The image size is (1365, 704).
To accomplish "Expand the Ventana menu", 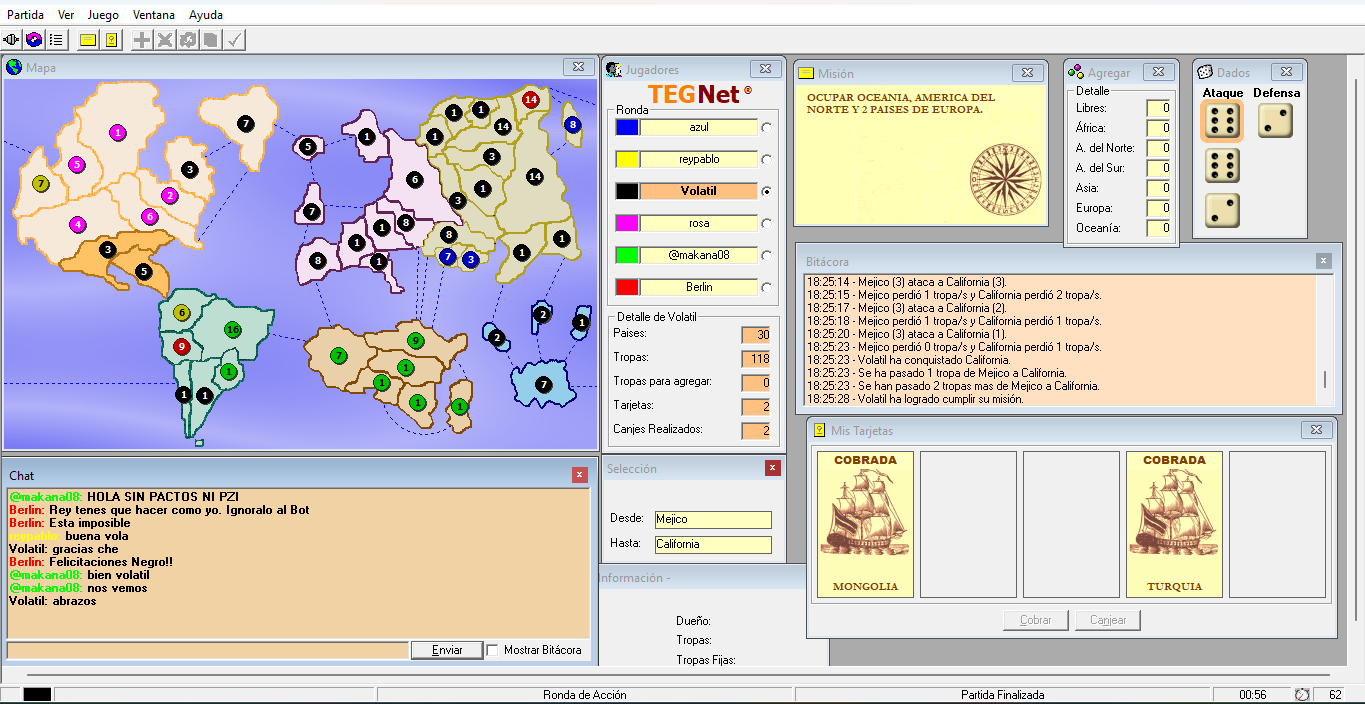I will pyautogui.click(x=154, y=15).
